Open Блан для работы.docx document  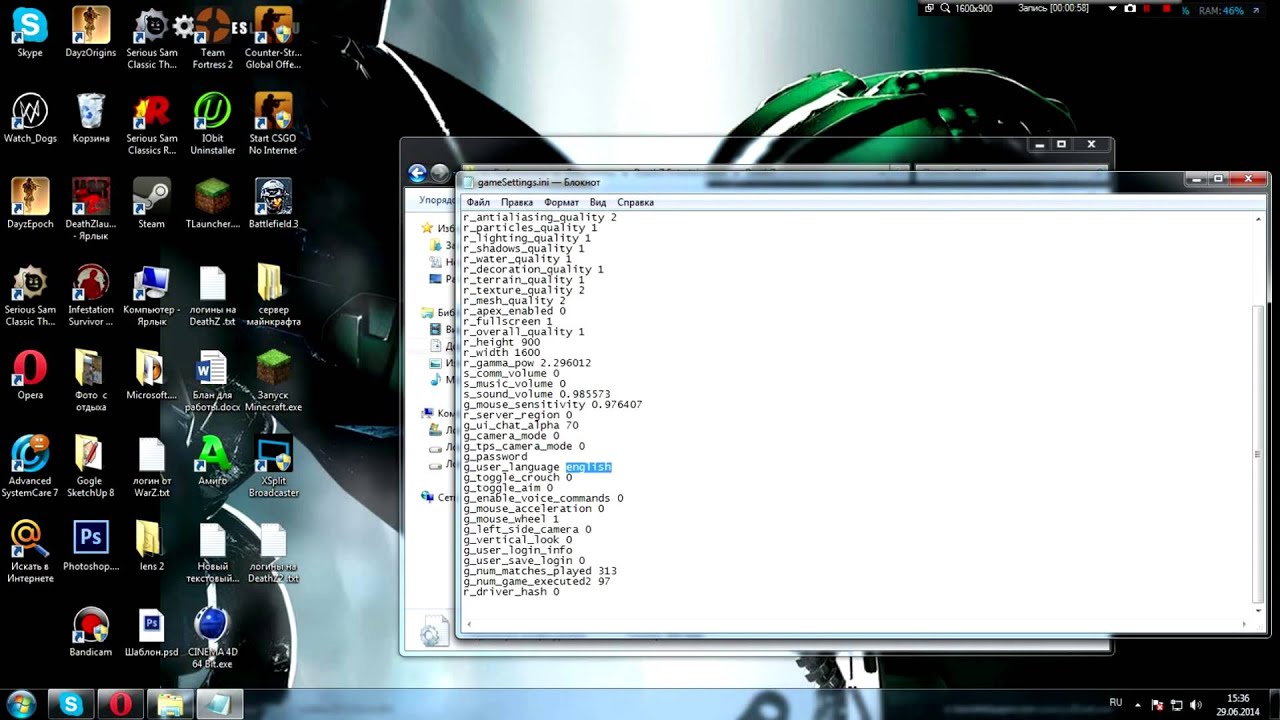click(x=212, y=381)
